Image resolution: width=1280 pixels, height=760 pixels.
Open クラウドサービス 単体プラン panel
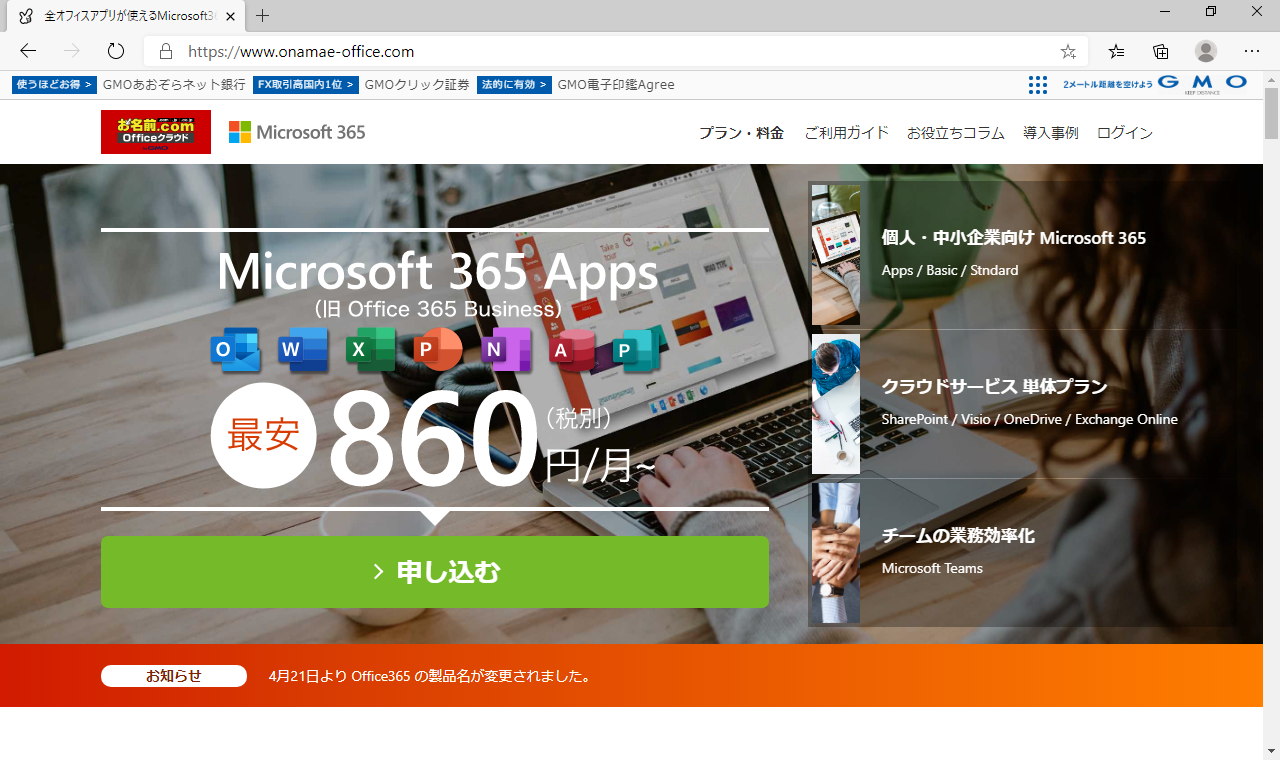pos(1022,403)
